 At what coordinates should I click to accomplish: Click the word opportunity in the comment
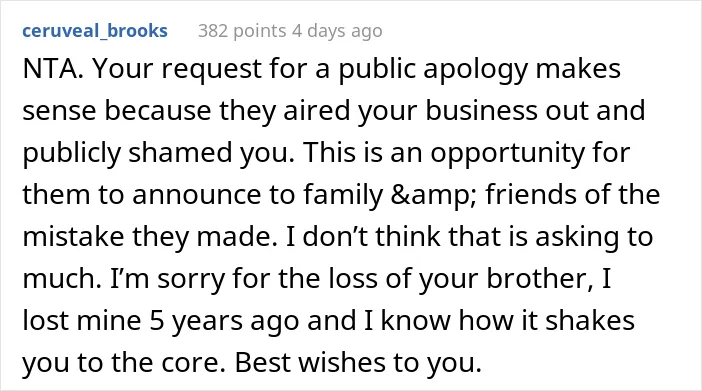(508, 154)
